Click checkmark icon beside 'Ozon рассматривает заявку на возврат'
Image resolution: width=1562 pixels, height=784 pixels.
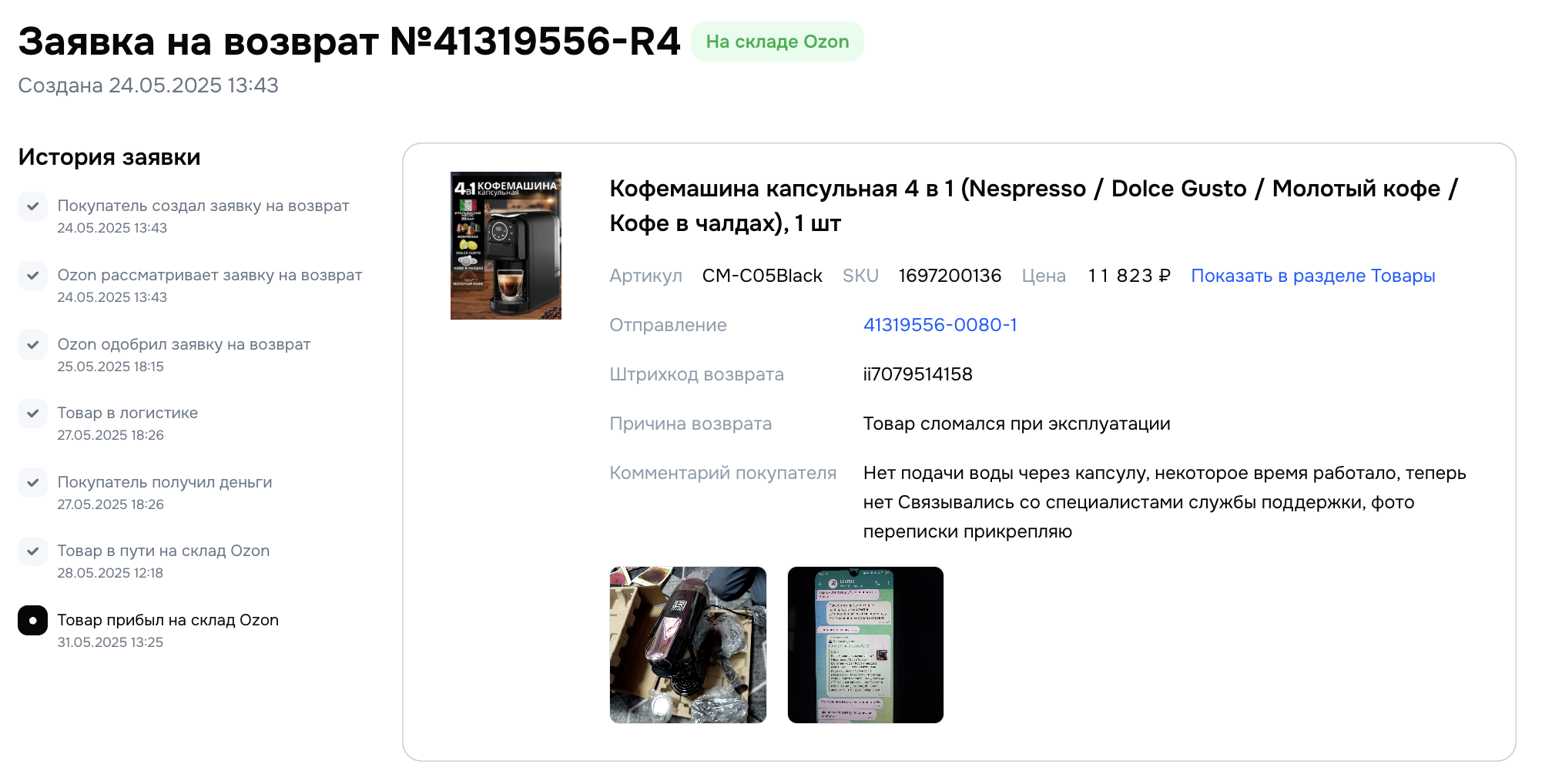(x=32, y=276)
